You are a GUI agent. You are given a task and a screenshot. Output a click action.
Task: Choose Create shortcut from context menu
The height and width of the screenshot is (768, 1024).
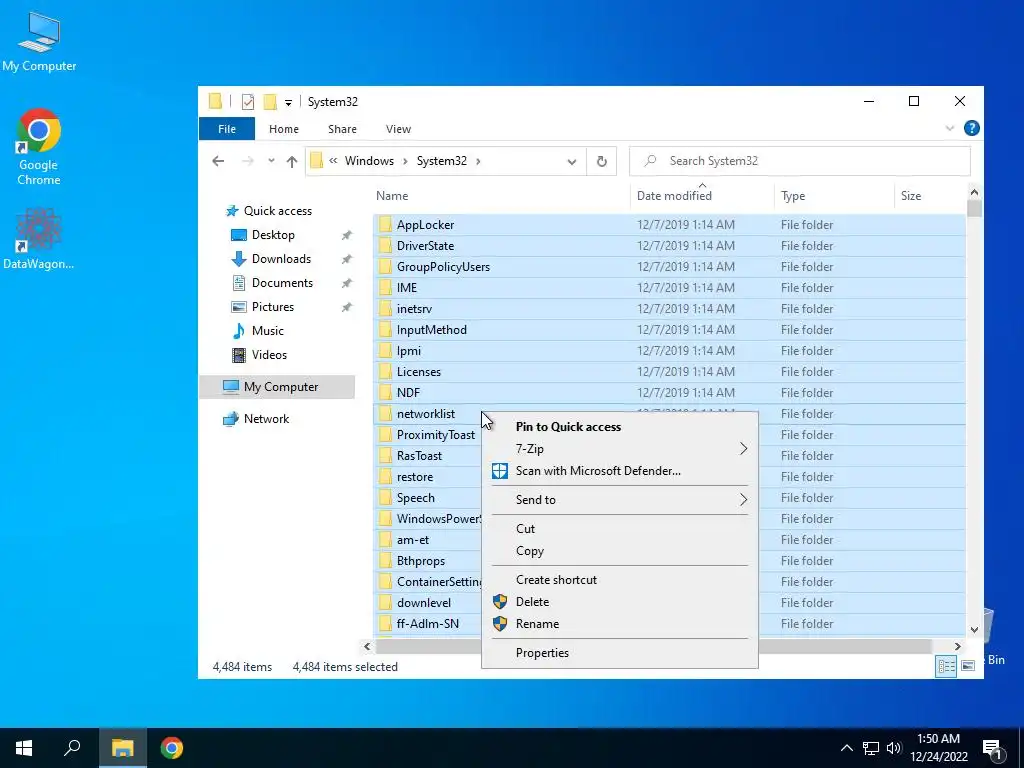(619, 579)
